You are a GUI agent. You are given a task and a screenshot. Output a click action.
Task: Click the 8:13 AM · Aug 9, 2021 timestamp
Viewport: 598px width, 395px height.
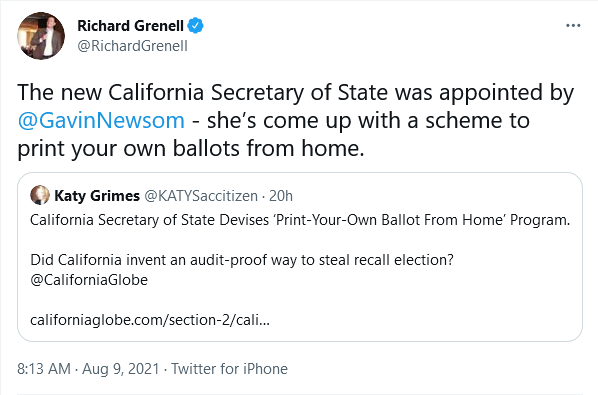[88, 369]
